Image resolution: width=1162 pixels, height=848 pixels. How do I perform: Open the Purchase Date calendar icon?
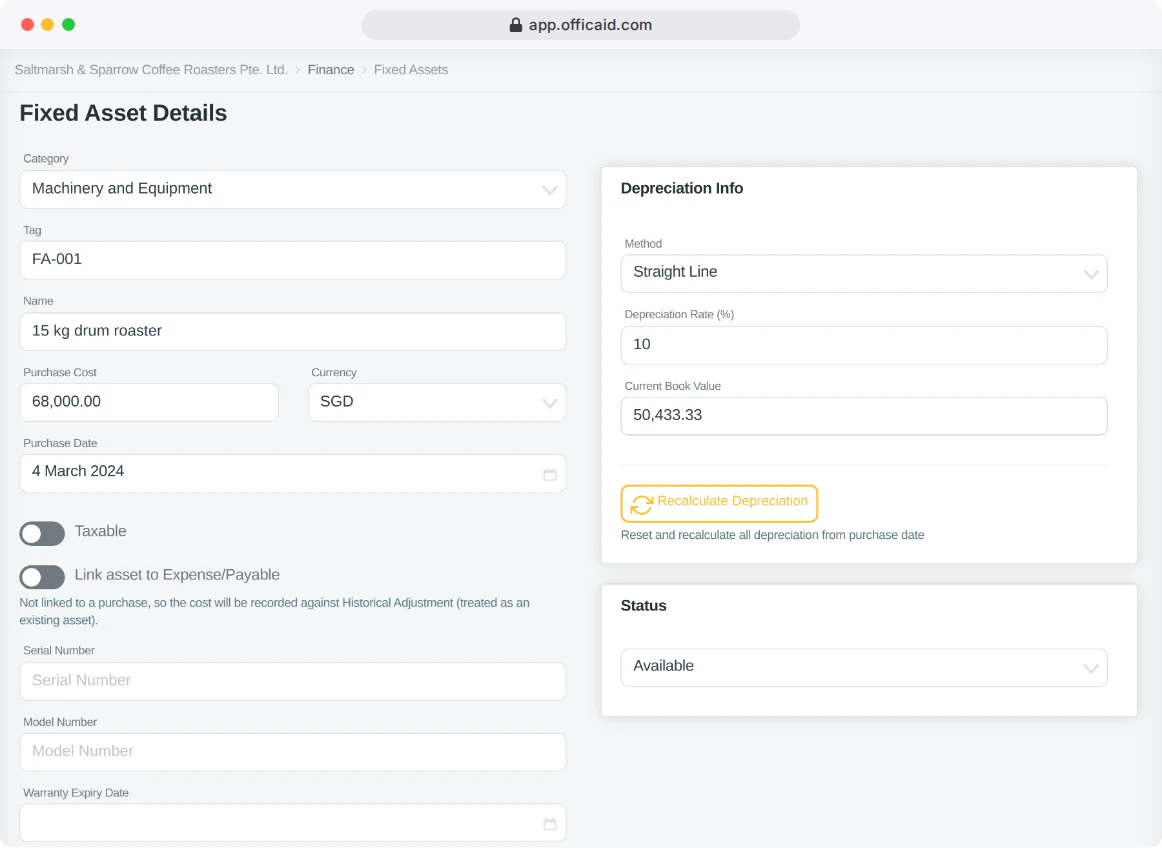549,474
